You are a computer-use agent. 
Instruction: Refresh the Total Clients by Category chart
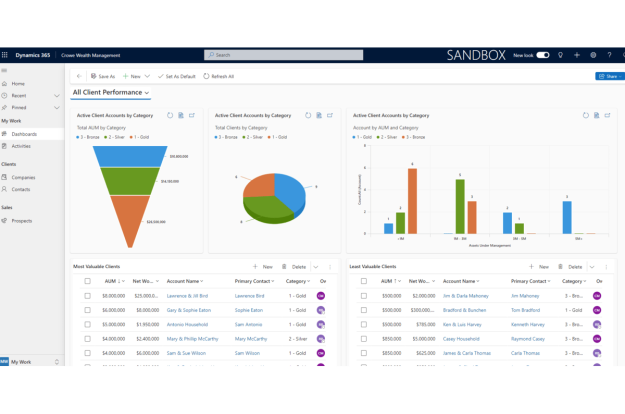tap(308, 116)
